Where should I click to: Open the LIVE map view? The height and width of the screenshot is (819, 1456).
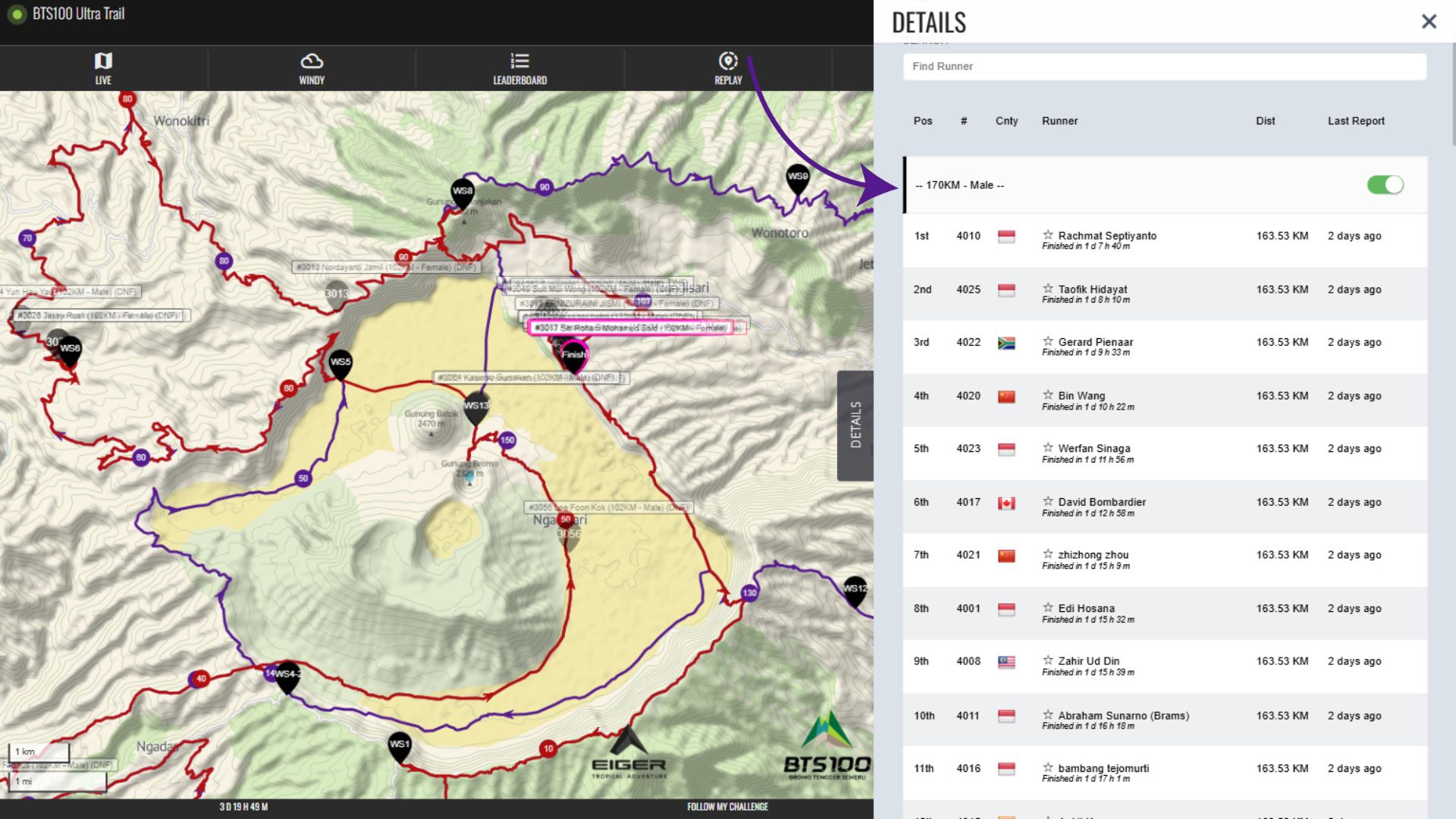(103, 68)
